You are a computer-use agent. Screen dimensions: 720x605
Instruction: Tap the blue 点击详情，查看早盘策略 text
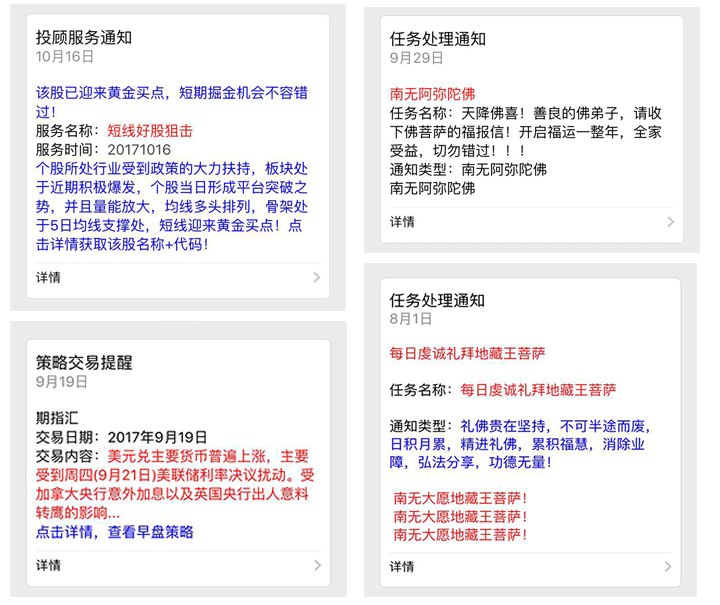click(115, 532)
